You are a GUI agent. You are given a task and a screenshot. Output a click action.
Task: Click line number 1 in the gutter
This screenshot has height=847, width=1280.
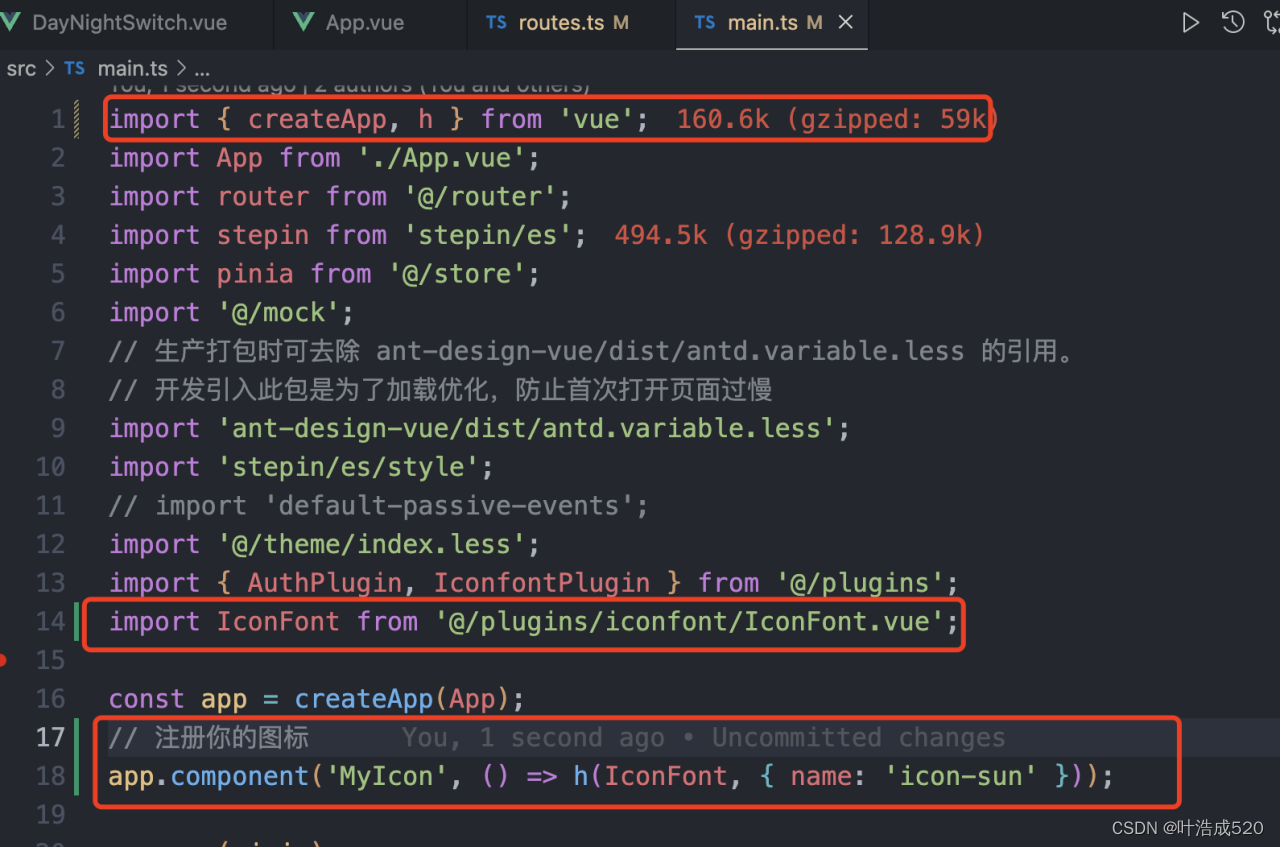57,120
